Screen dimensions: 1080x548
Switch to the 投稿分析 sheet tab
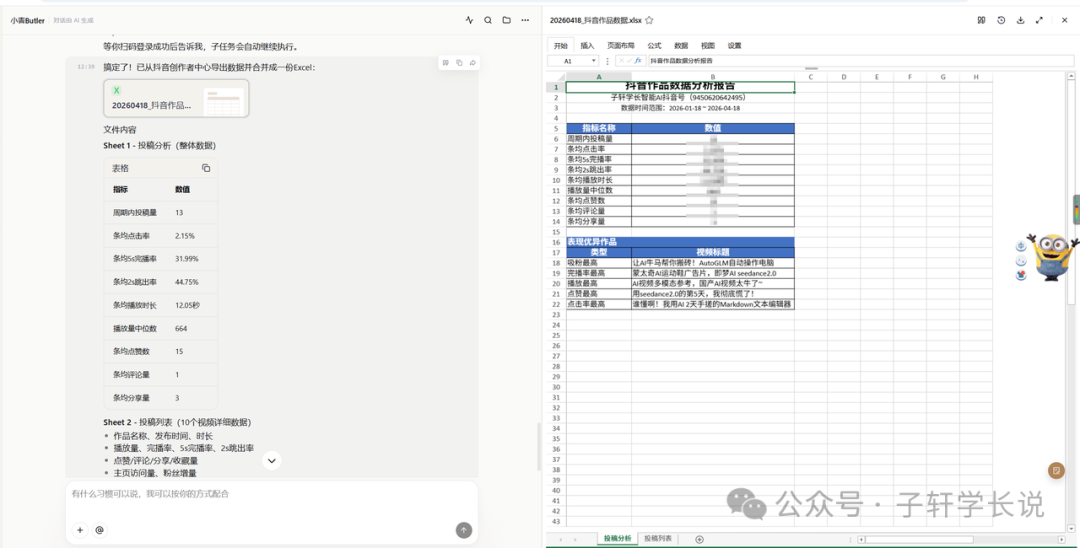tap(617, 538)
